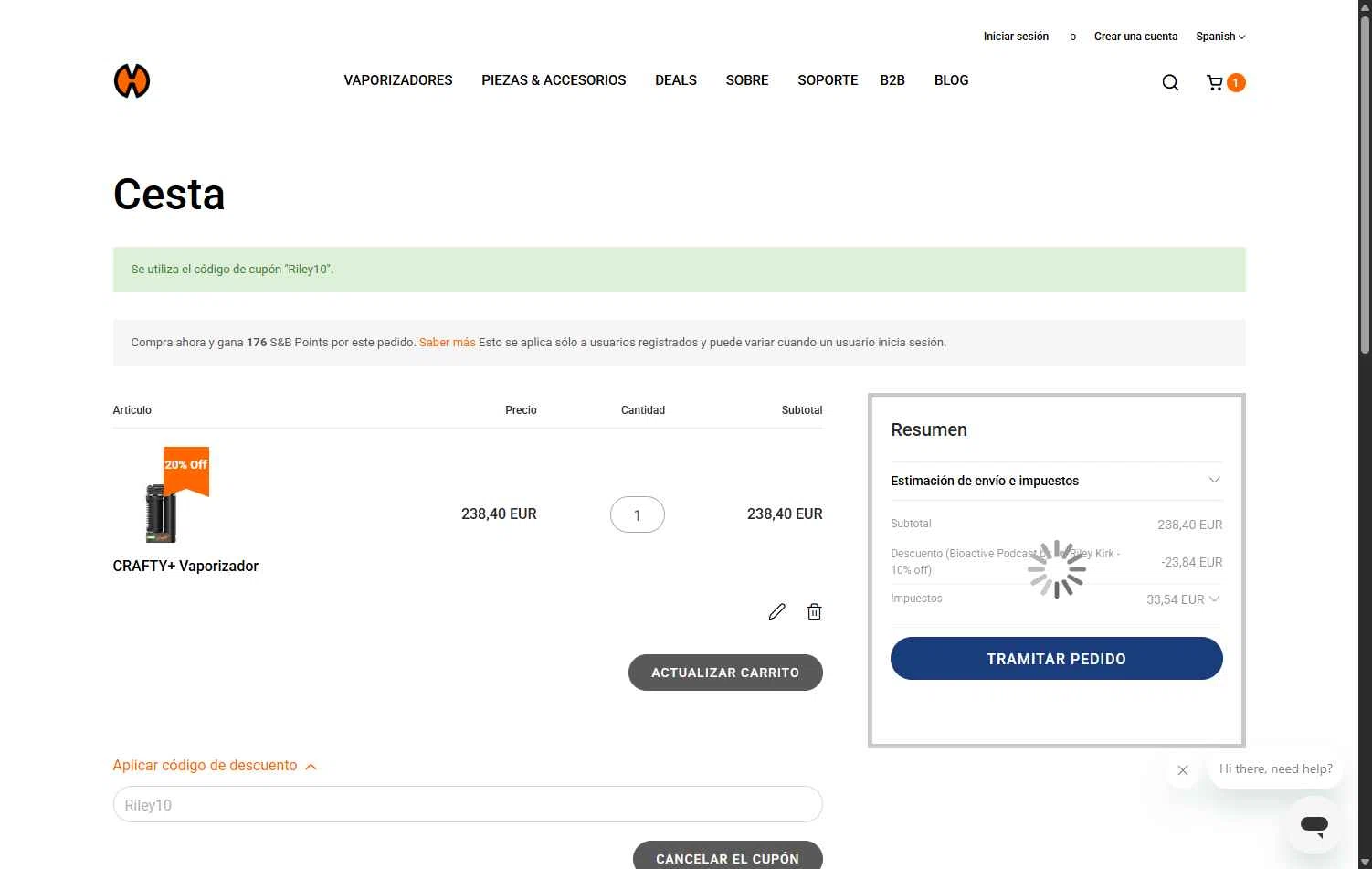The height and width of the screenshot is (869, 1372).
Task: Click the "Hi there, need help?" message
Action: click(x=1276, y=769)
